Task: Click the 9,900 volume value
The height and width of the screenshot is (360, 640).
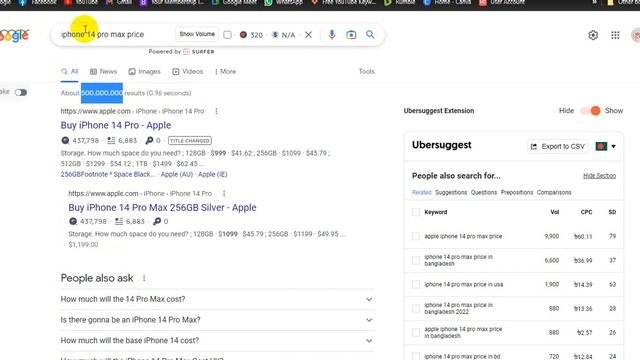Action: 551,236
